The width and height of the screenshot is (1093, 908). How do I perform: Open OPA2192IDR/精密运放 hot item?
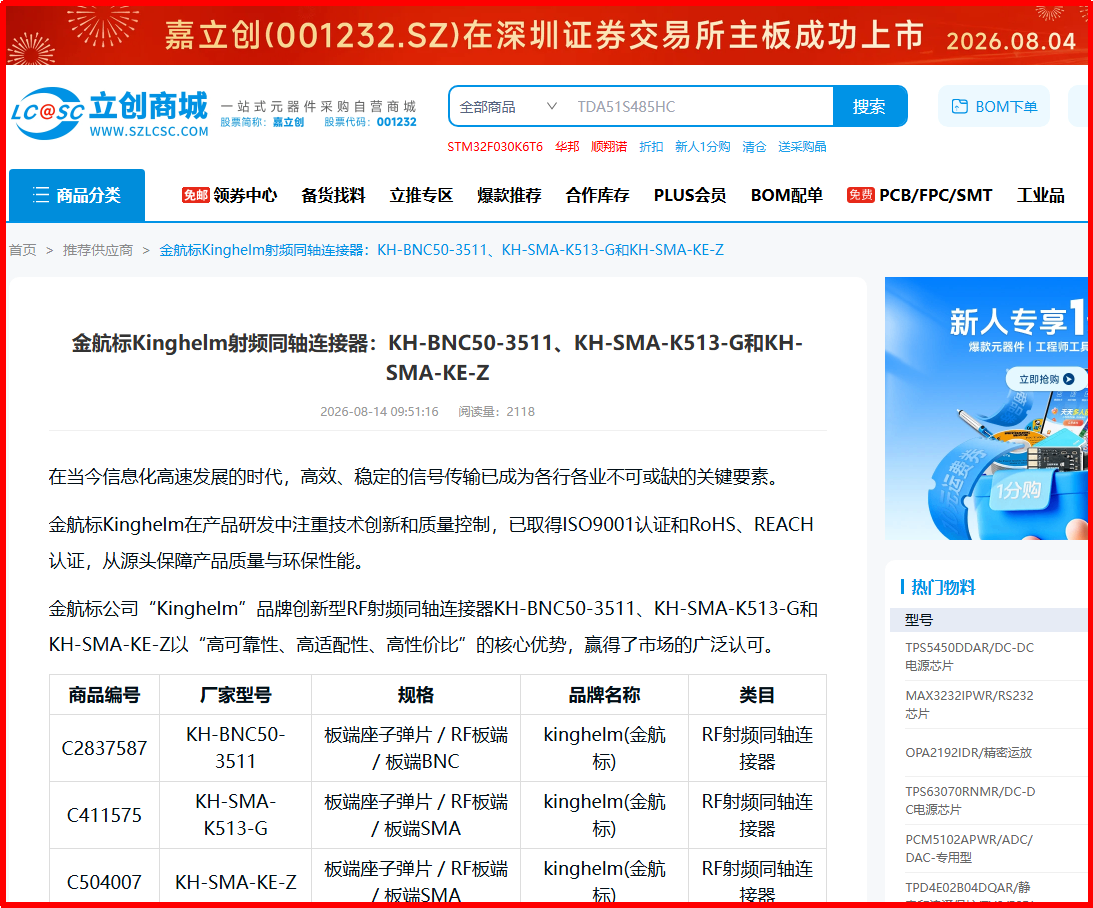coord(968,753)
